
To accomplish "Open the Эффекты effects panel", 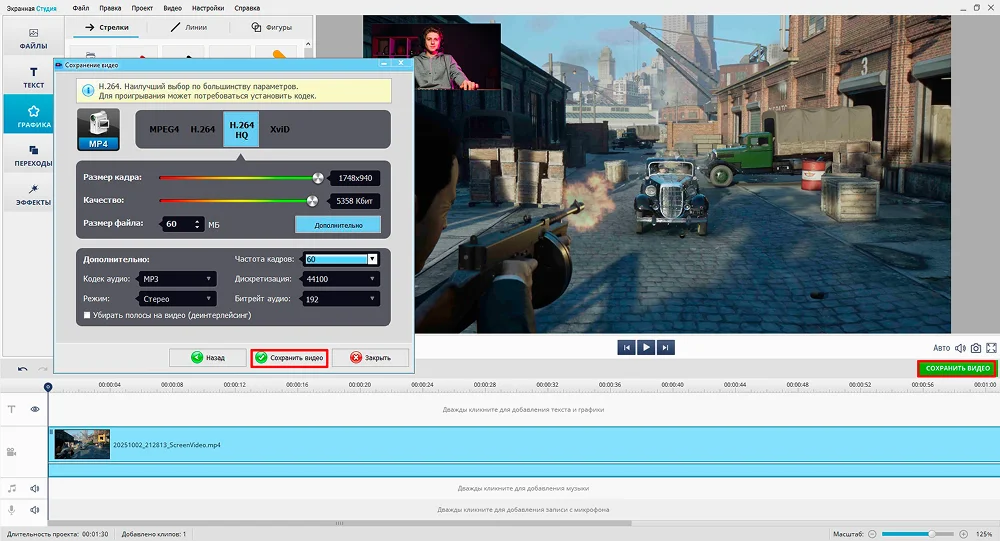I will [x=33, y=194].
